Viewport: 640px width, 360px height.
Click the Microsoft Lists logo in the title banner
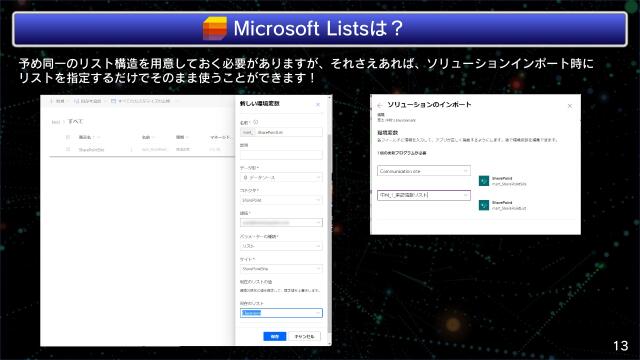(215, 28)
